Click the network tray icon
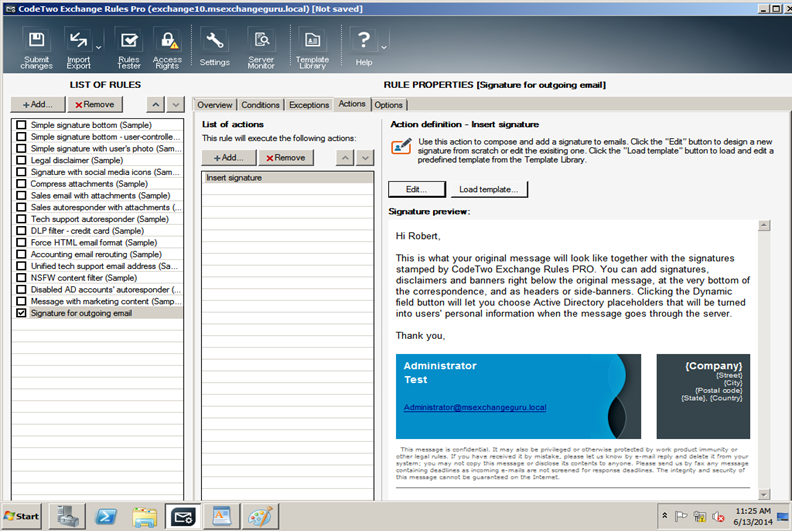Screen dimensions: 792x531 click(x=700, y=516)
